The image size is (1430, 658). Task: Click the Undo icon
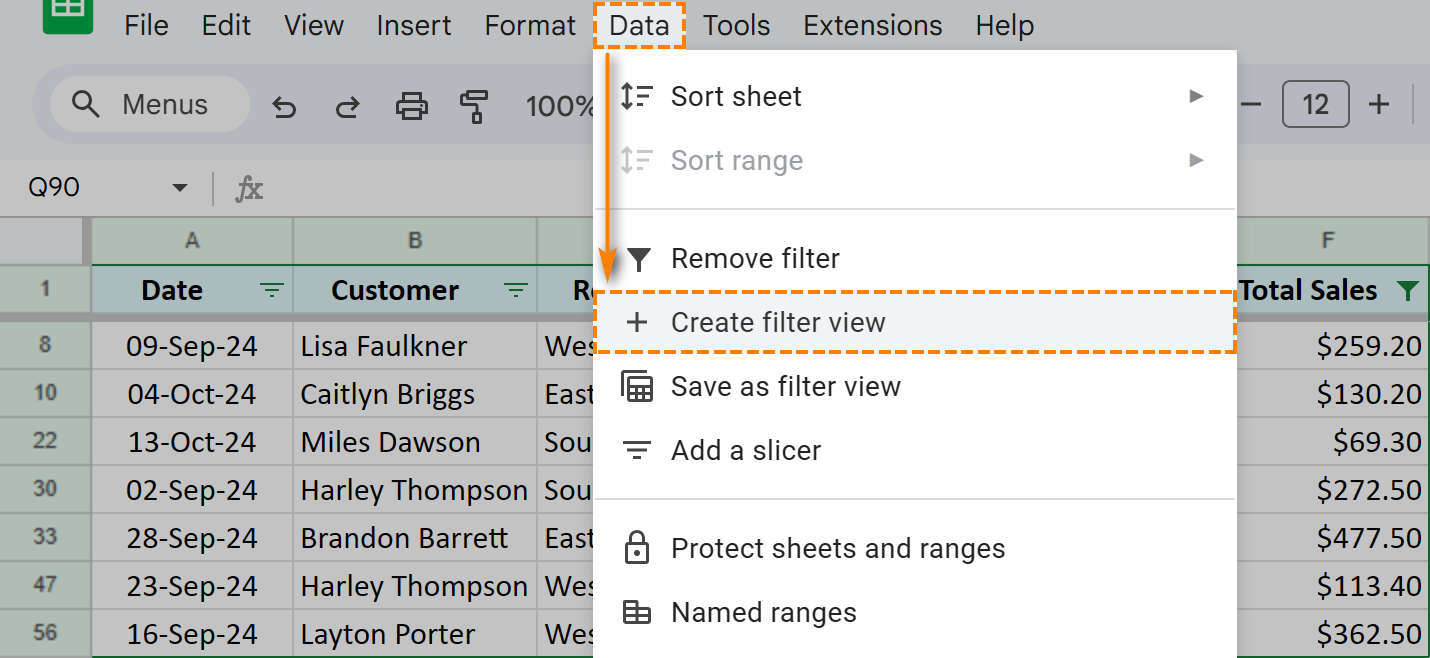[284, 104]
